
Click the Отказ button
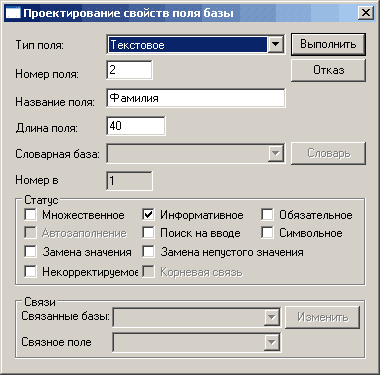328,70
